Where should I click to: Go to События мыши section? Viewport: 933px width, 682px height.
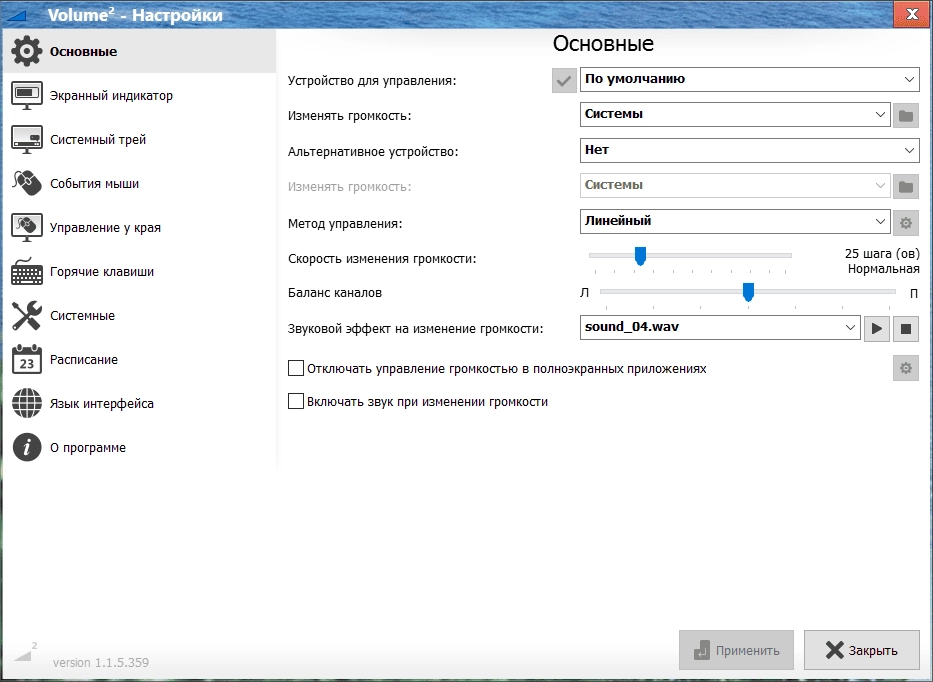[x=140, y=183]
